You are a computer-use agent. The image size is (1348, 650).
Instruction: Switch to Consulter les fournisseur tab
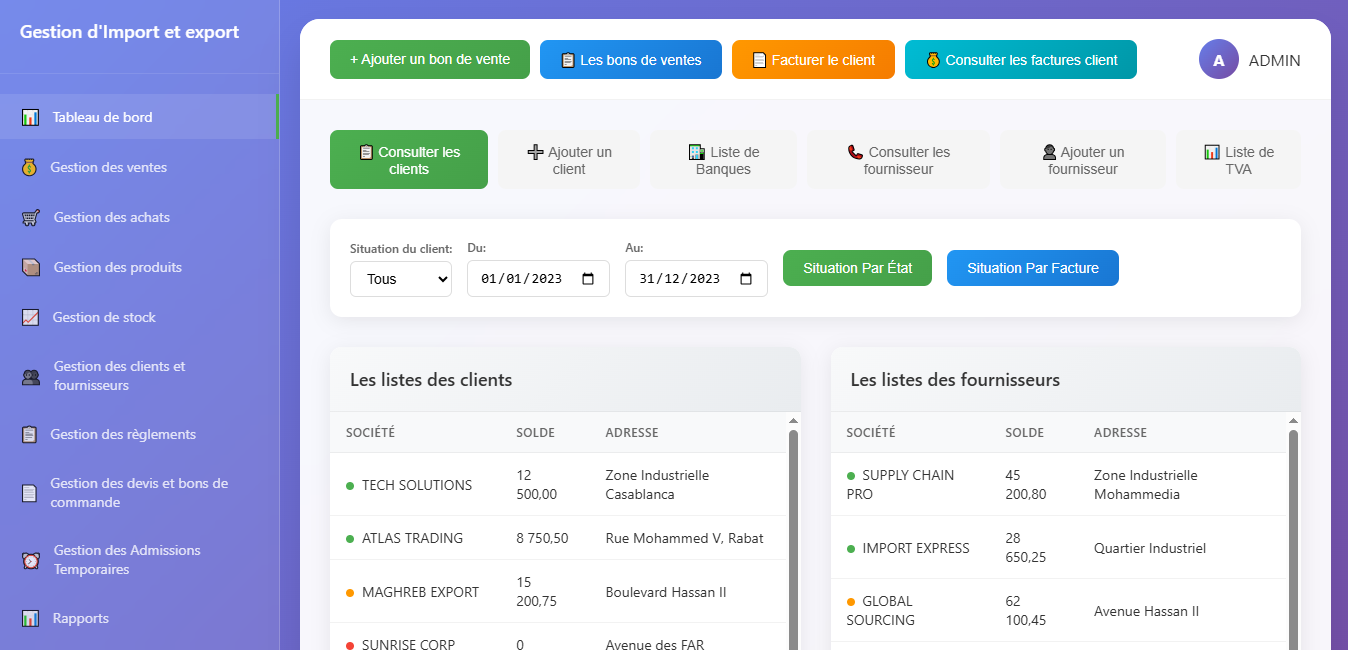point(898,160)
